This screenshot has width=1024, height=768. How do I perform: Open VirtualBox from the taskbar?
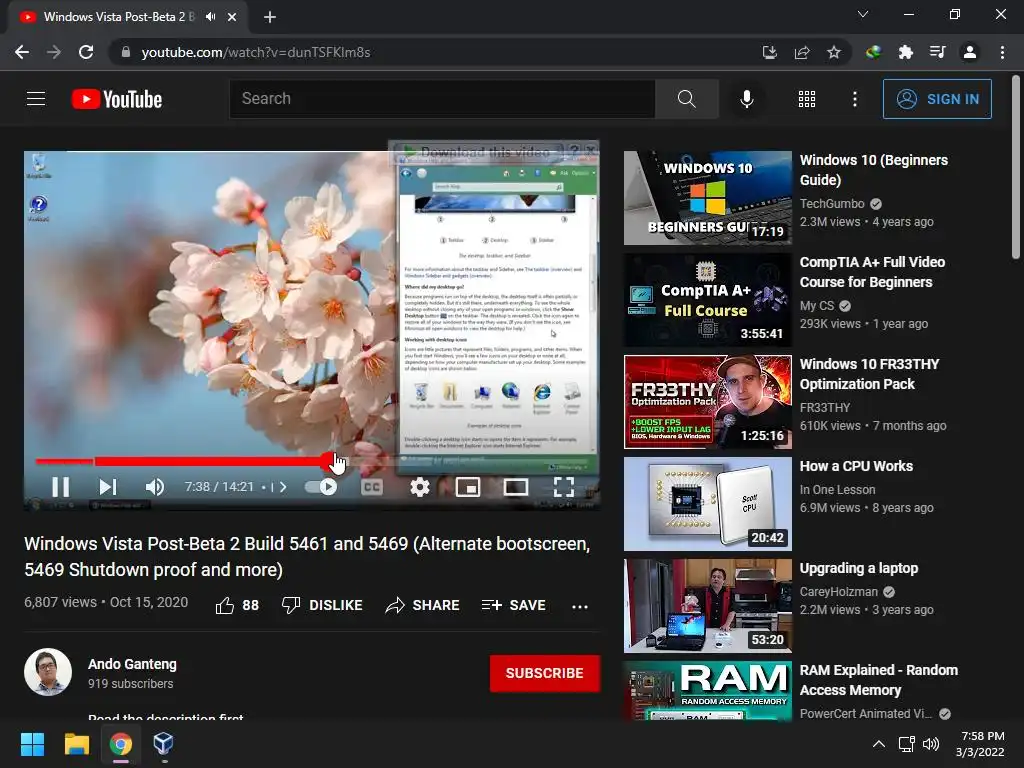point(163,744)
